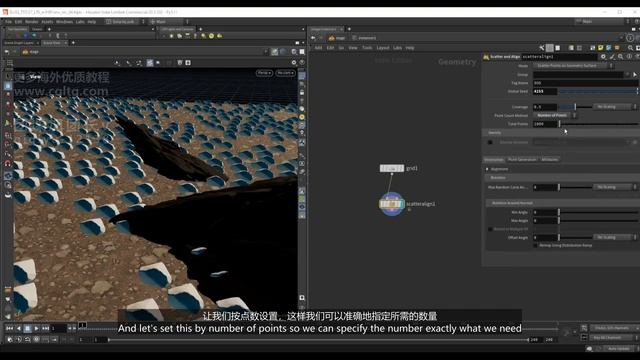Open the Assets menu

47,22
